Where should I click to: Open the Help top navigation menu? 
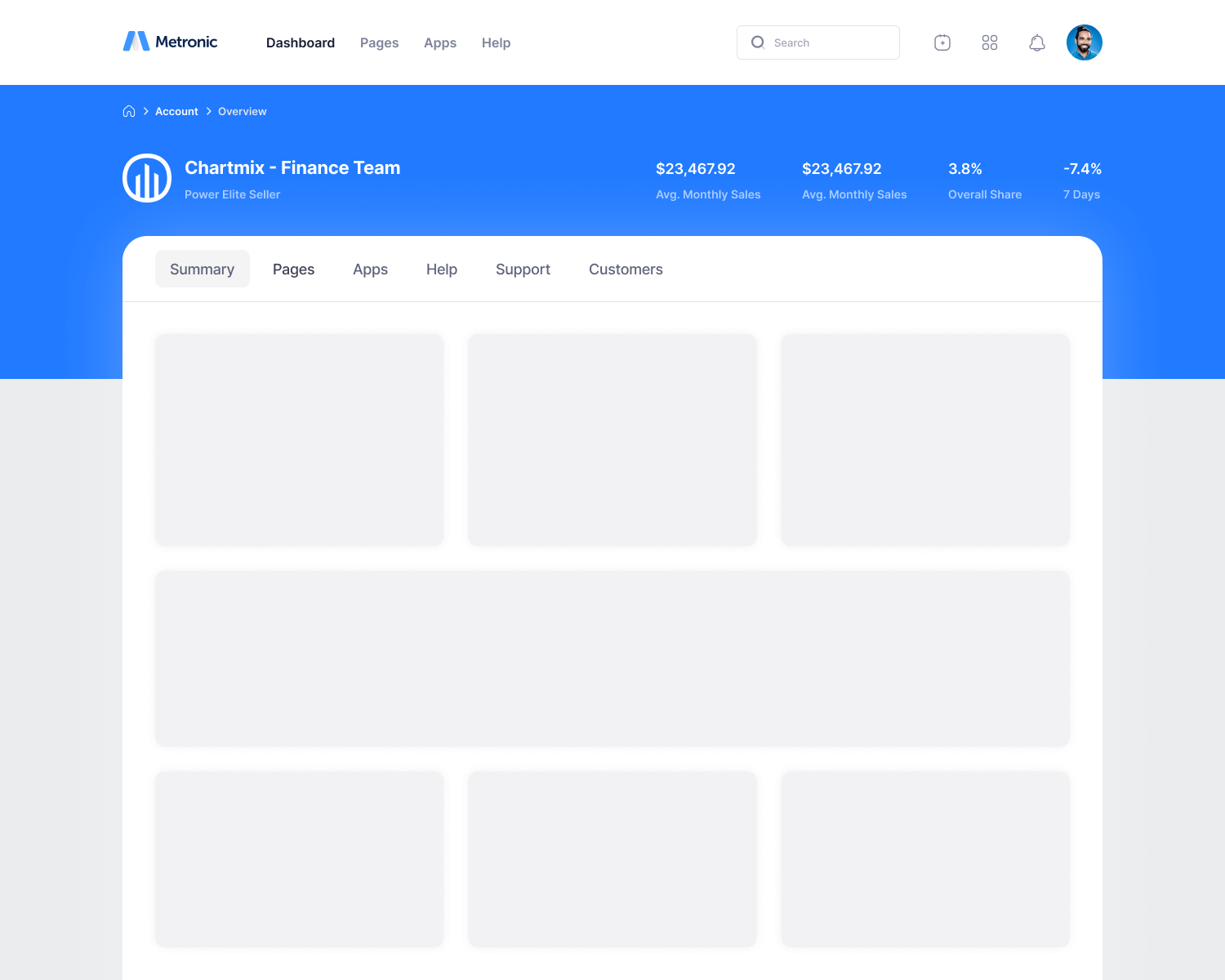click(x=496, y=42)
